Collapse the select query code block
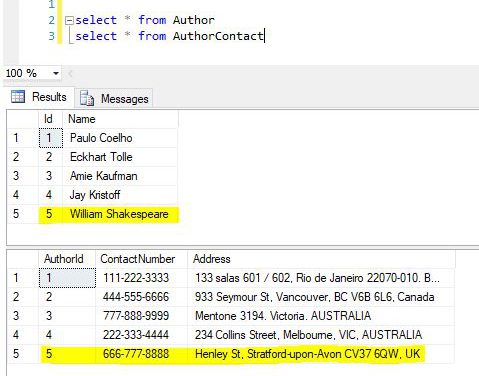Image resolution: width=479 pixels, height=376 pixels. point(69,21)
